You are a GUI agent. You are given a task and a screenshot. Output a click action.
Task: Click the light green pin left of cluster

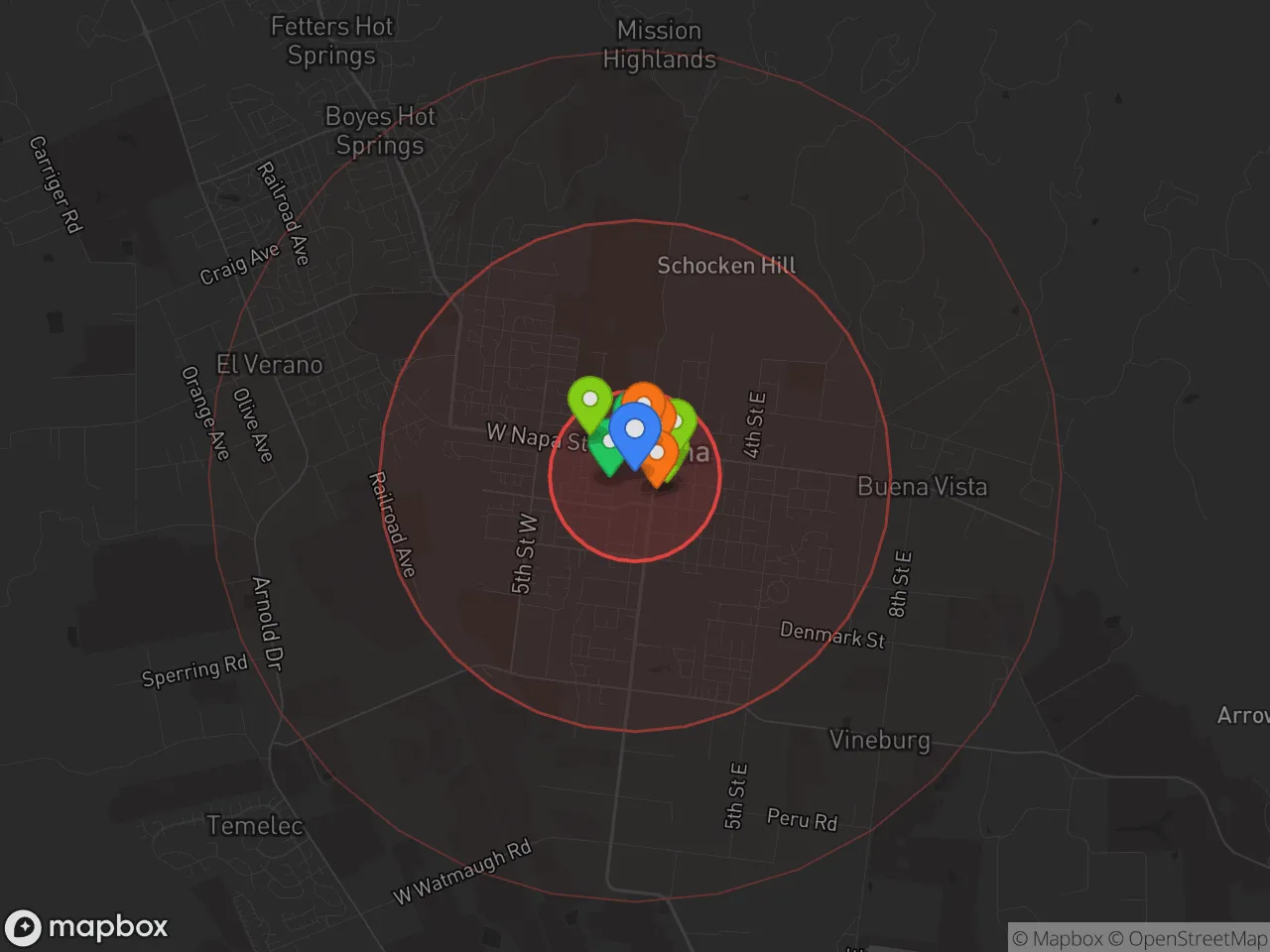589,402
